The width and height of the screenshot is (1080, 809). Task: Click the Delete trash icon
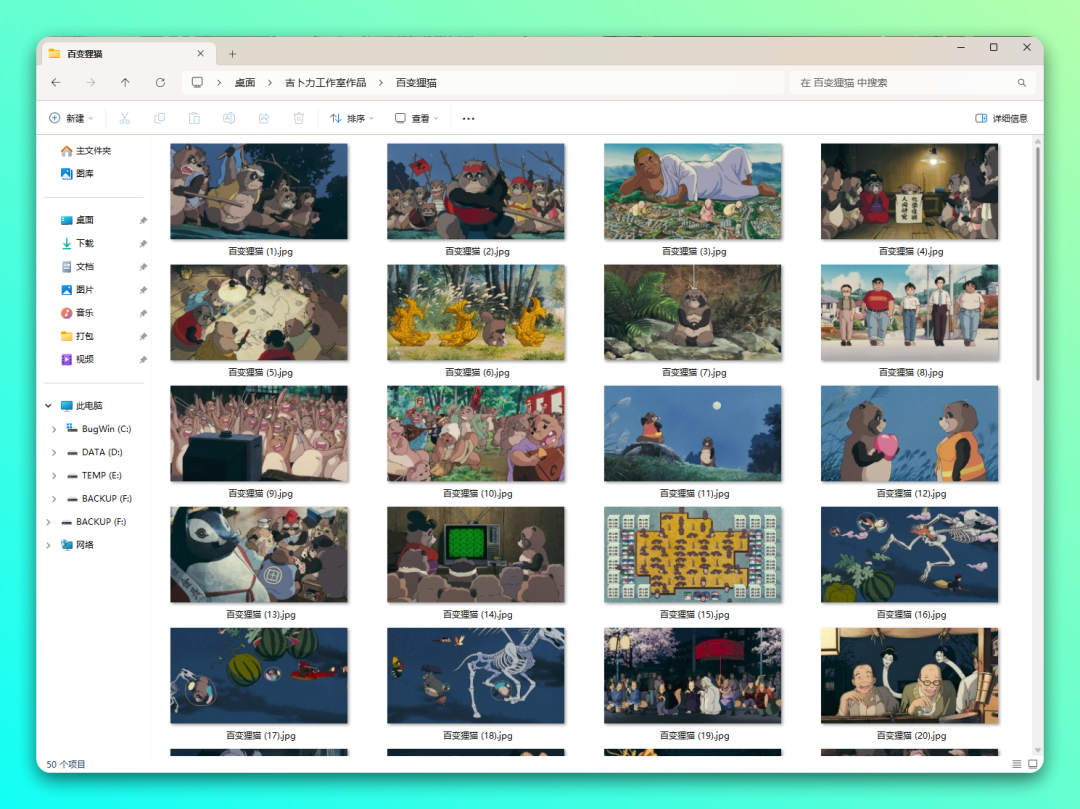coord(298,118)
